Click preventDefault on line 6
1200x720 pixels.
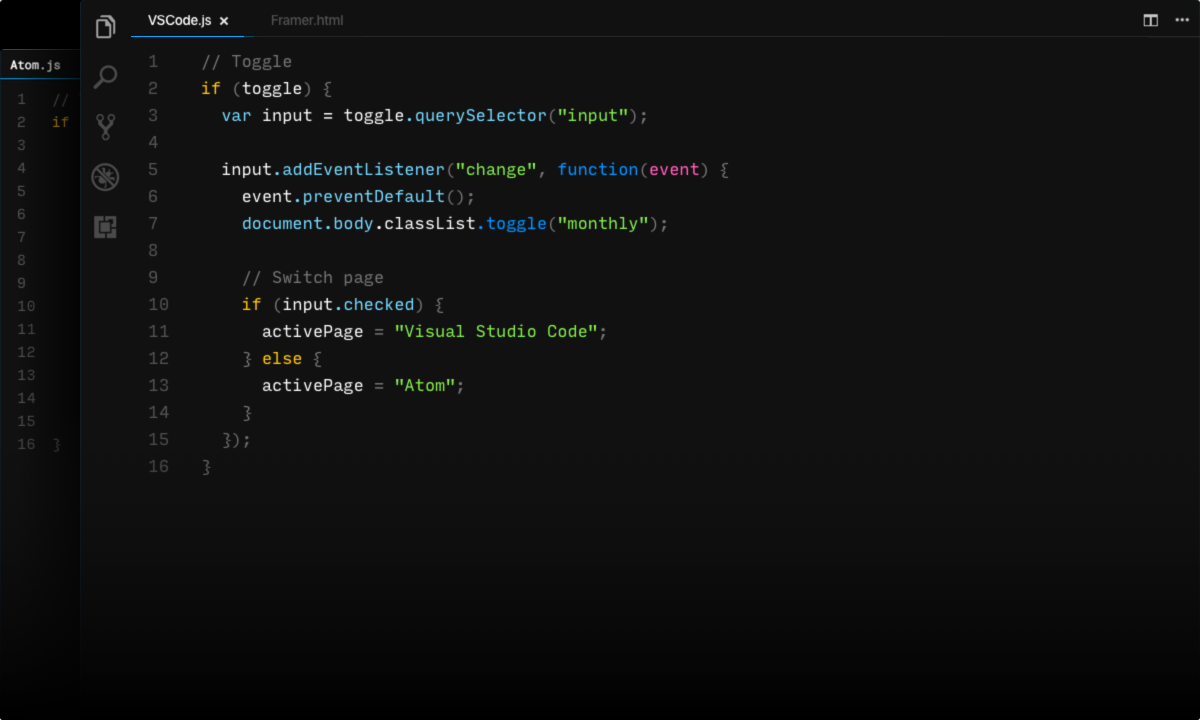click(x=374, y=197)
